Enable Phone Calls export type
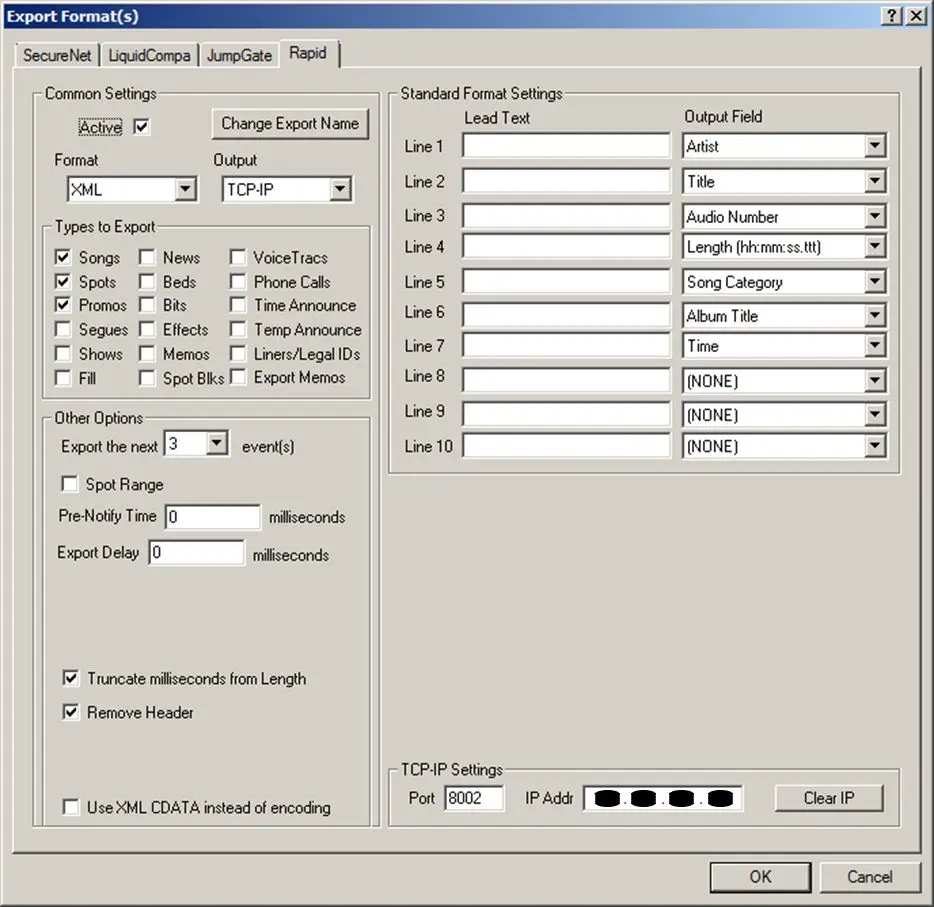Image resolution: width=934 pixels, height=907 pixels. coord(238,281)
